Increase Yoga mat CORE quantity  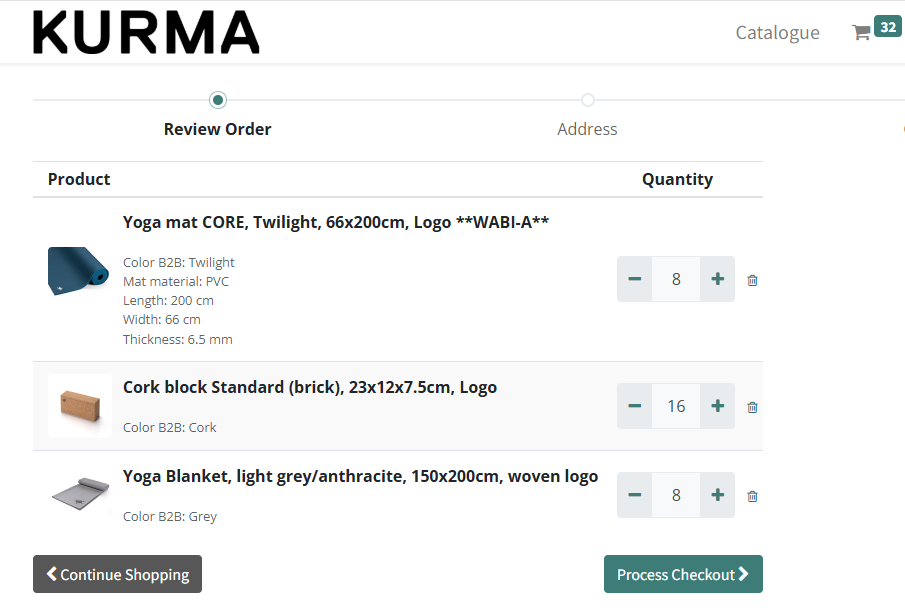(x=717, y=279)
